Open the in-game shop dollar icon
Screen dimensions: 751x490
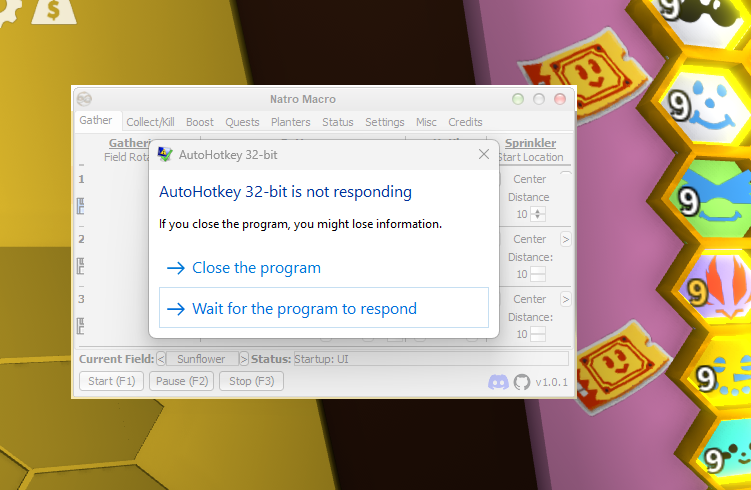point(54,11)
